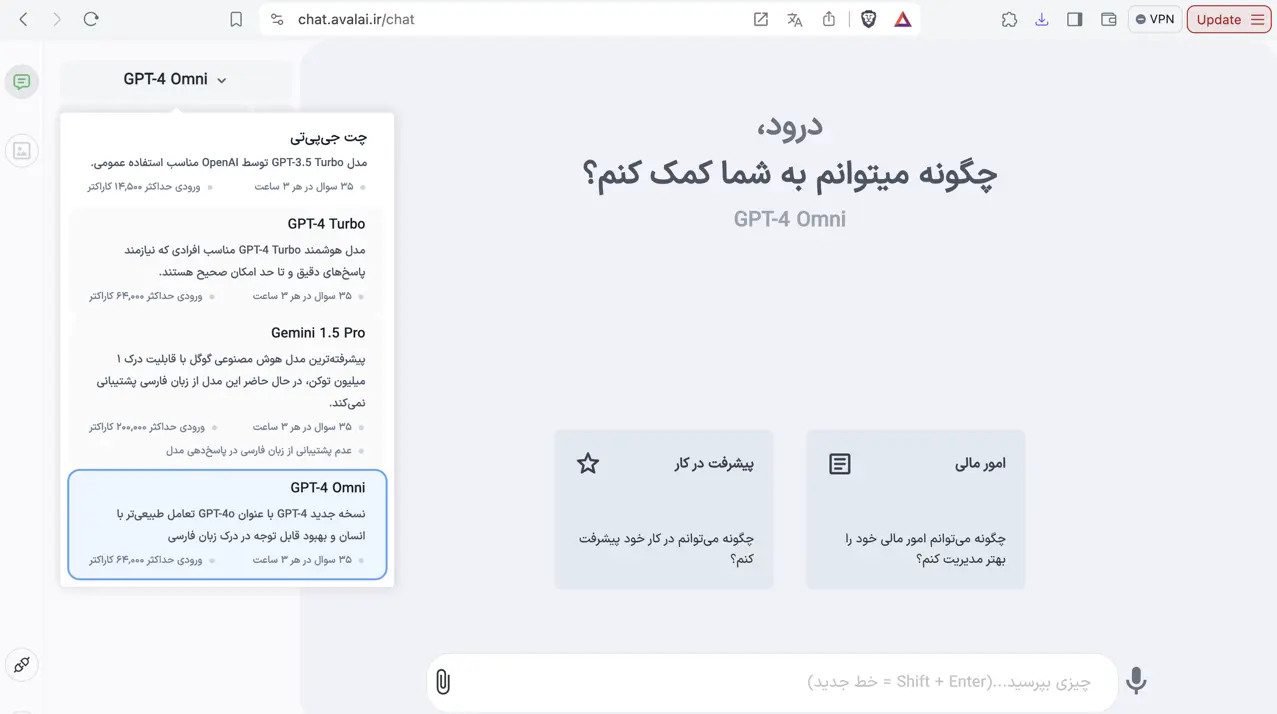Show browser downloads

pos(1042,19)
